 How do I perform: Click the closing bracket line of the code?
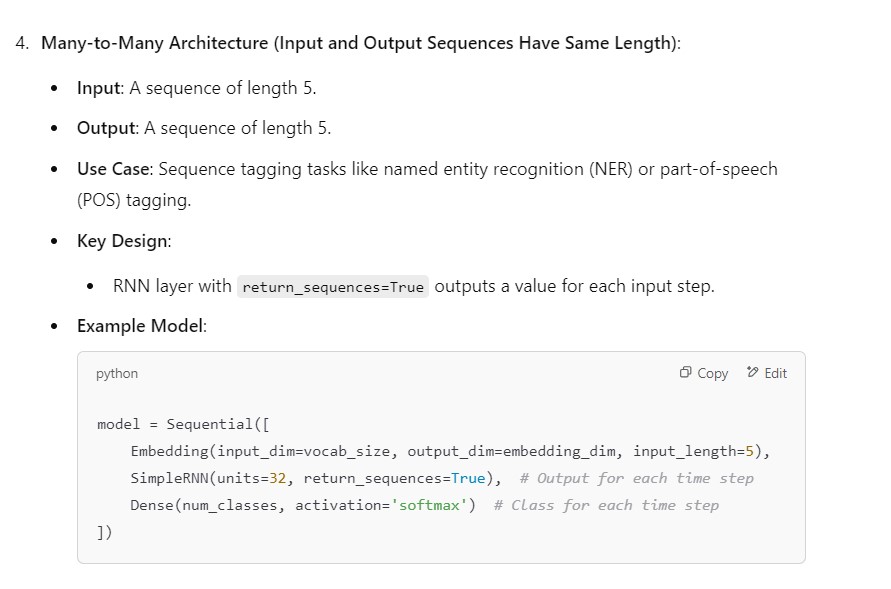click(105, 532)
